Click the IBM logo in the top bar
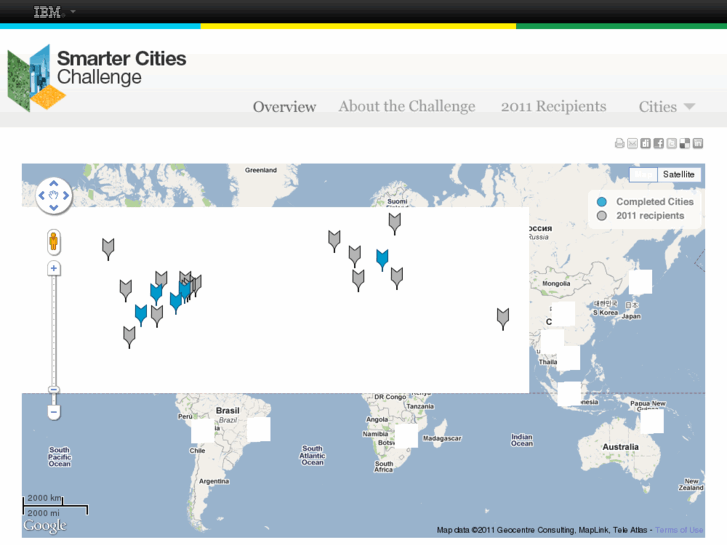The width and height of the screenshot is (727, 545). pos(48,12)
